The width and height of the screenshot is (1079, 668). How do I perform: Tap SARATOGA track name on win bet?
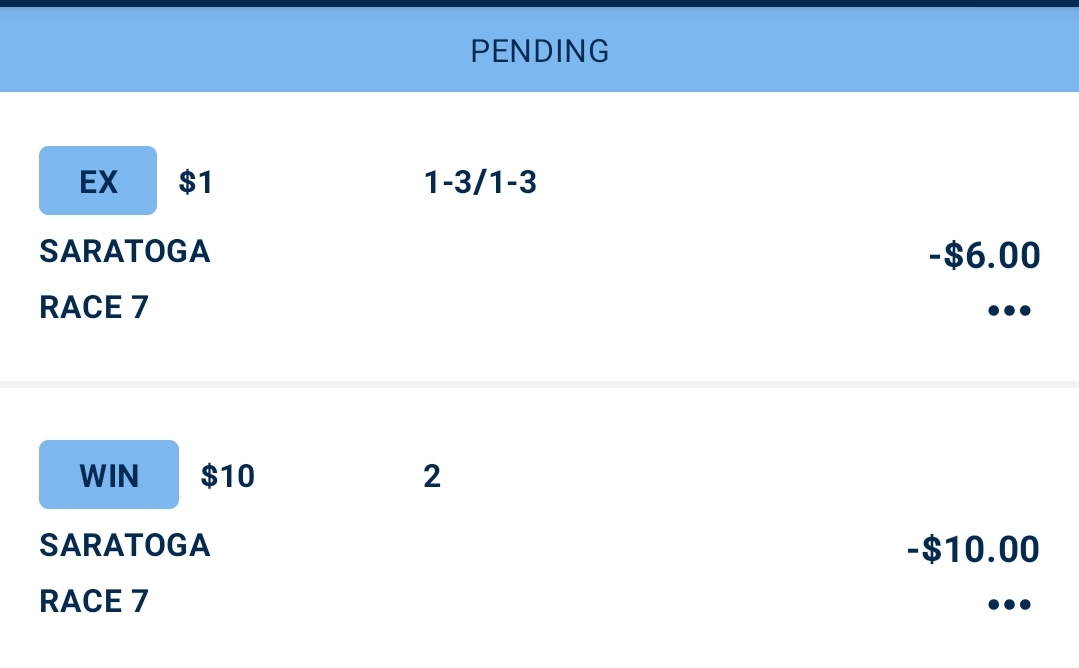tap(125, 545)
